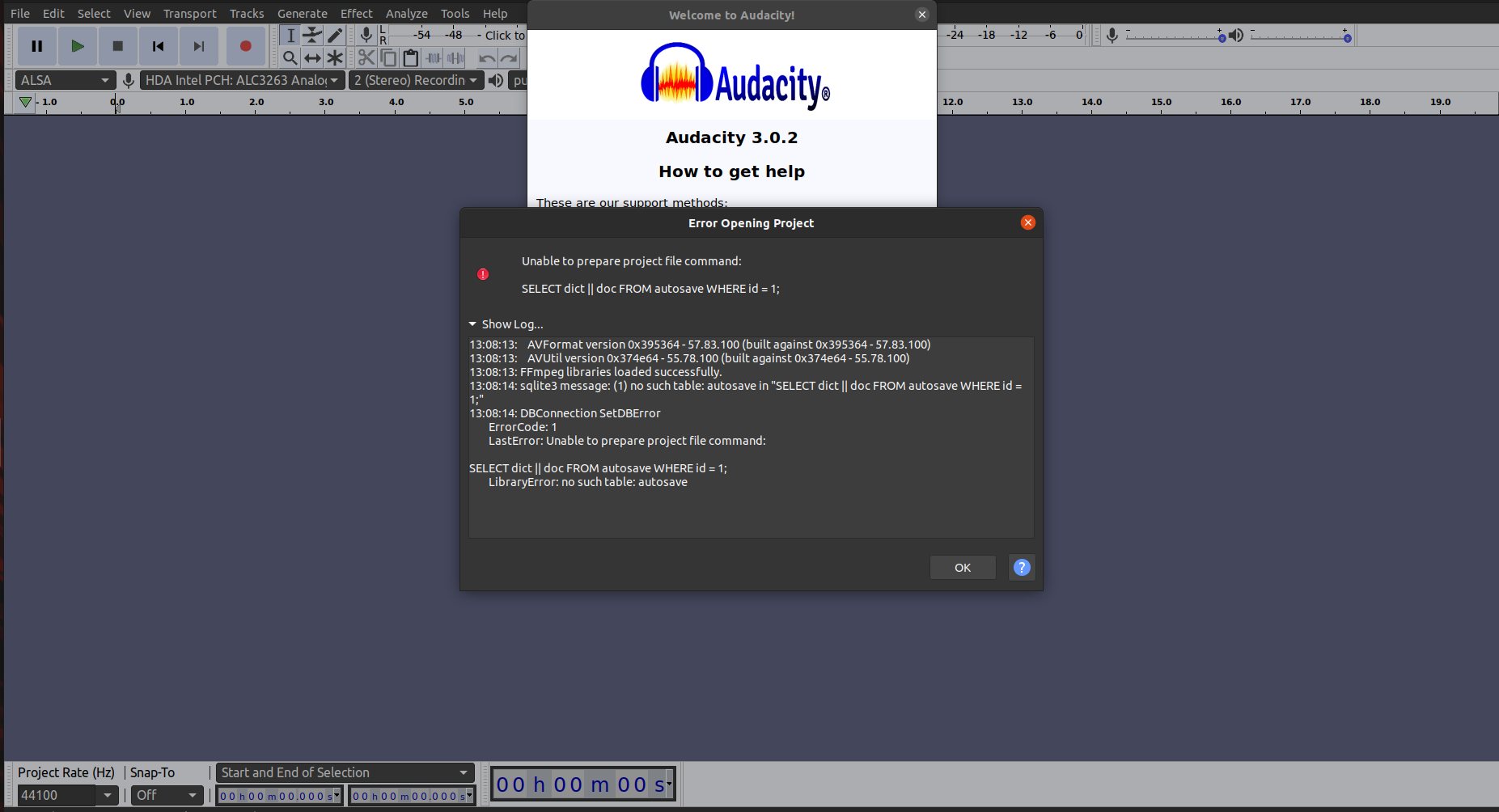Click the record meter microphone icon
This screenshot has width=1499, height=812.
coord(366,35)
